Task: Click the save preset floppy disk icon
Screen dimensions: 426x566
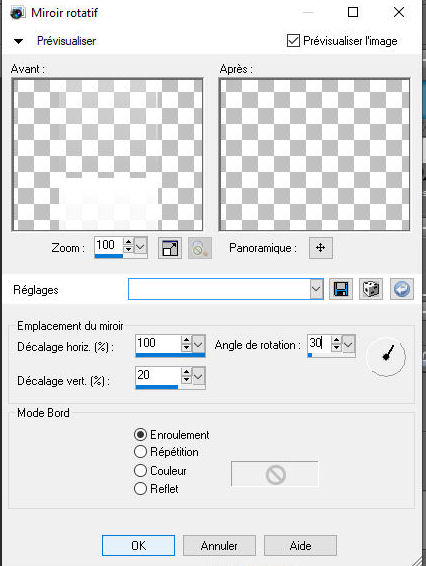Action: (x=341, y=289)
